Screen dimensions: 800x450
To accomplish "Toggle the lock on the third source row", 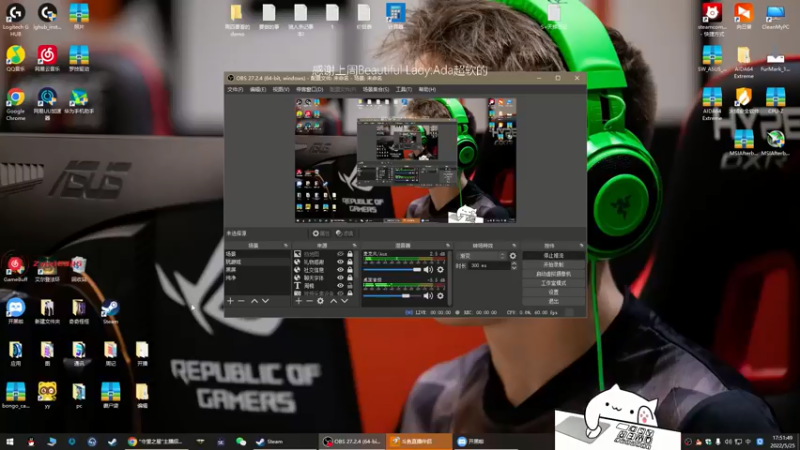I will pos(350,270).
